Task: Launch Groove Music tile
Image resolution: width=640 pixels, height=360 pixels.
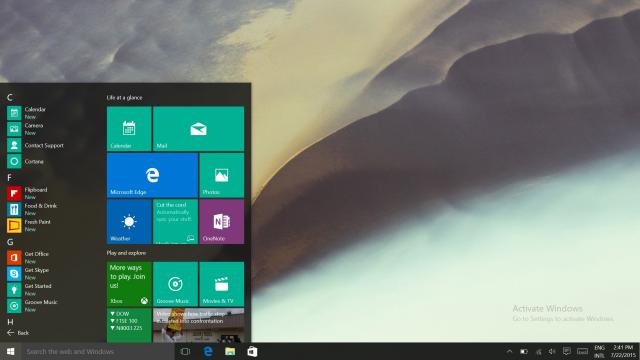Action: point(176,284)
